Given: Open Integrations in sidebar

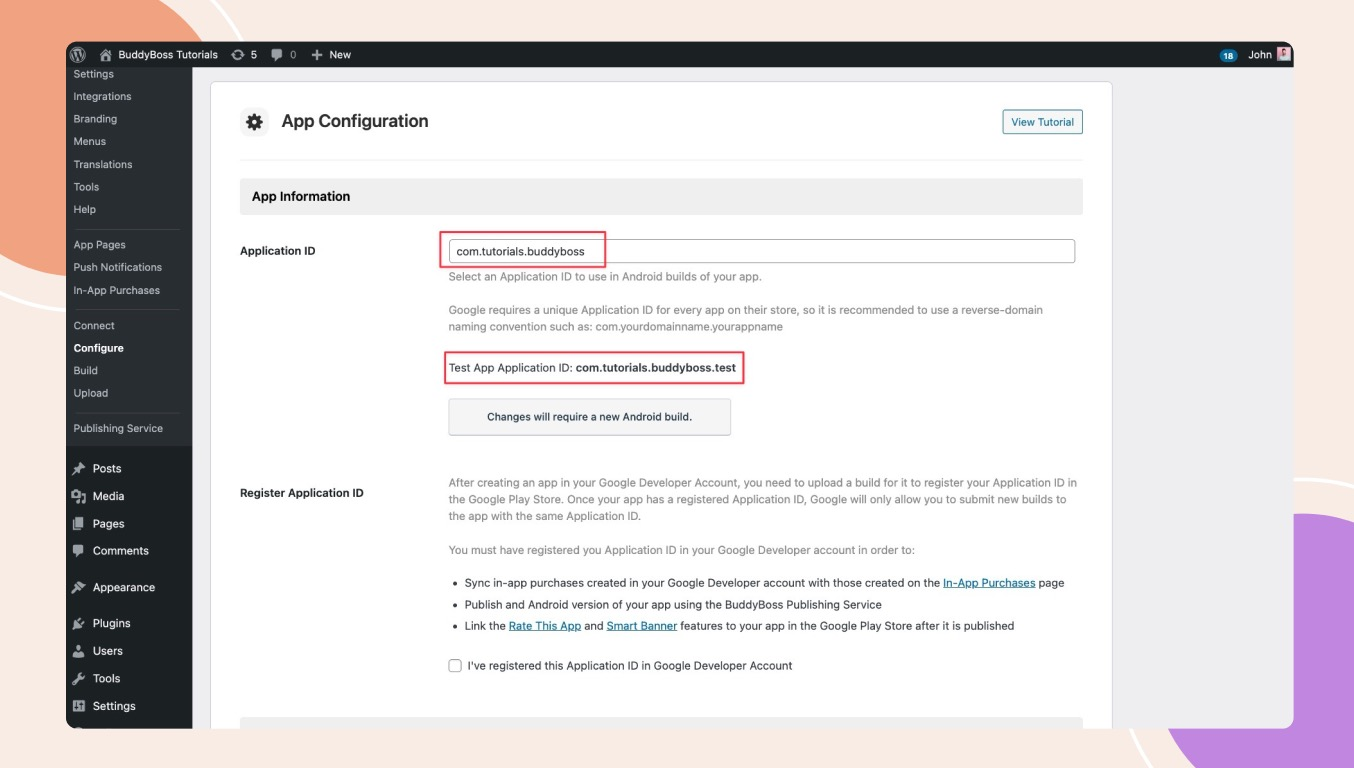Looking at the screenshot, I should pyautogui.click(x=102, y=97).
